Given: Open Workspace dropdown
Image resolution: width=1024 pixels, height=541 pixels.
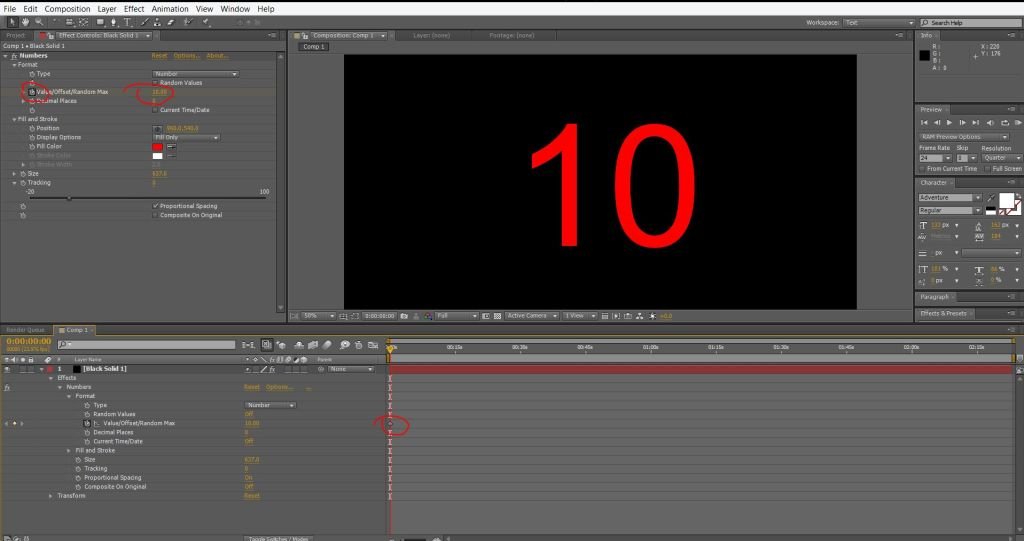Looking at the screenshot, I should tap(879, 23).
